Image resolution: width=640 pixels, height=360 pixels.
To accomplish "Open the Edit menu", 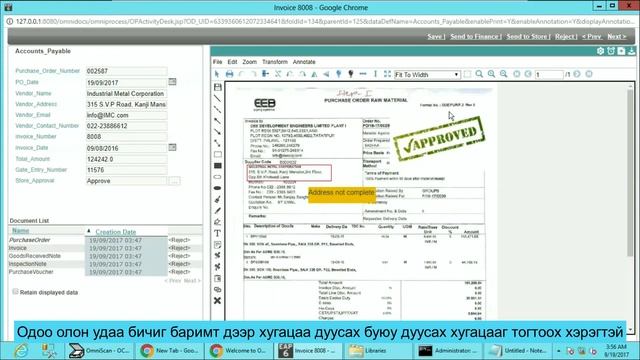I will tap(232, 62).
